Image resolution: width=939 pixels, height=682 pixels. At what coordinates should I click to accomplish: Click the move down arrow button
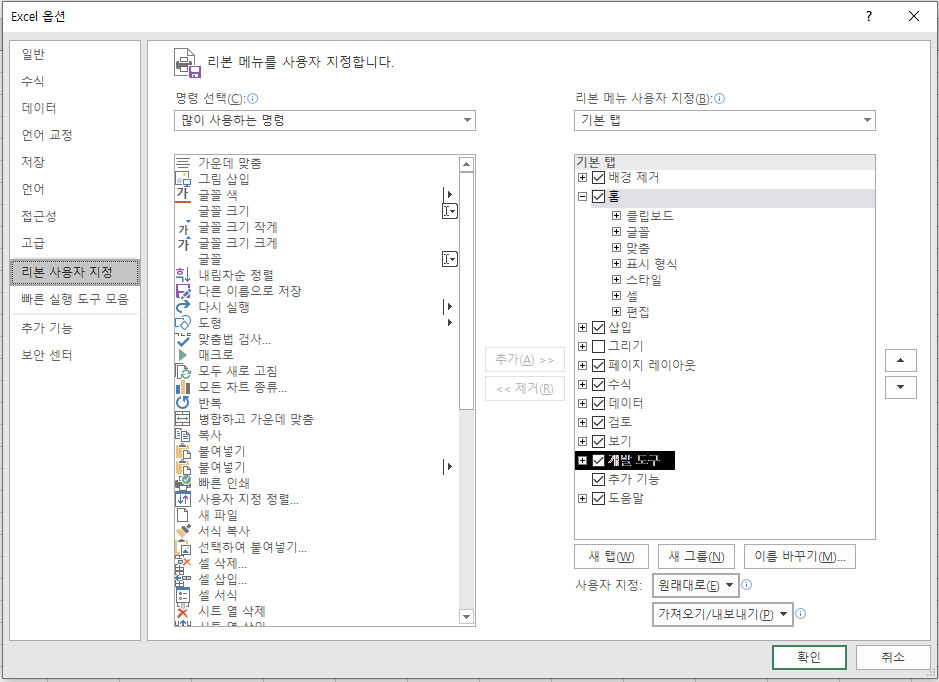tap(900, 387)
